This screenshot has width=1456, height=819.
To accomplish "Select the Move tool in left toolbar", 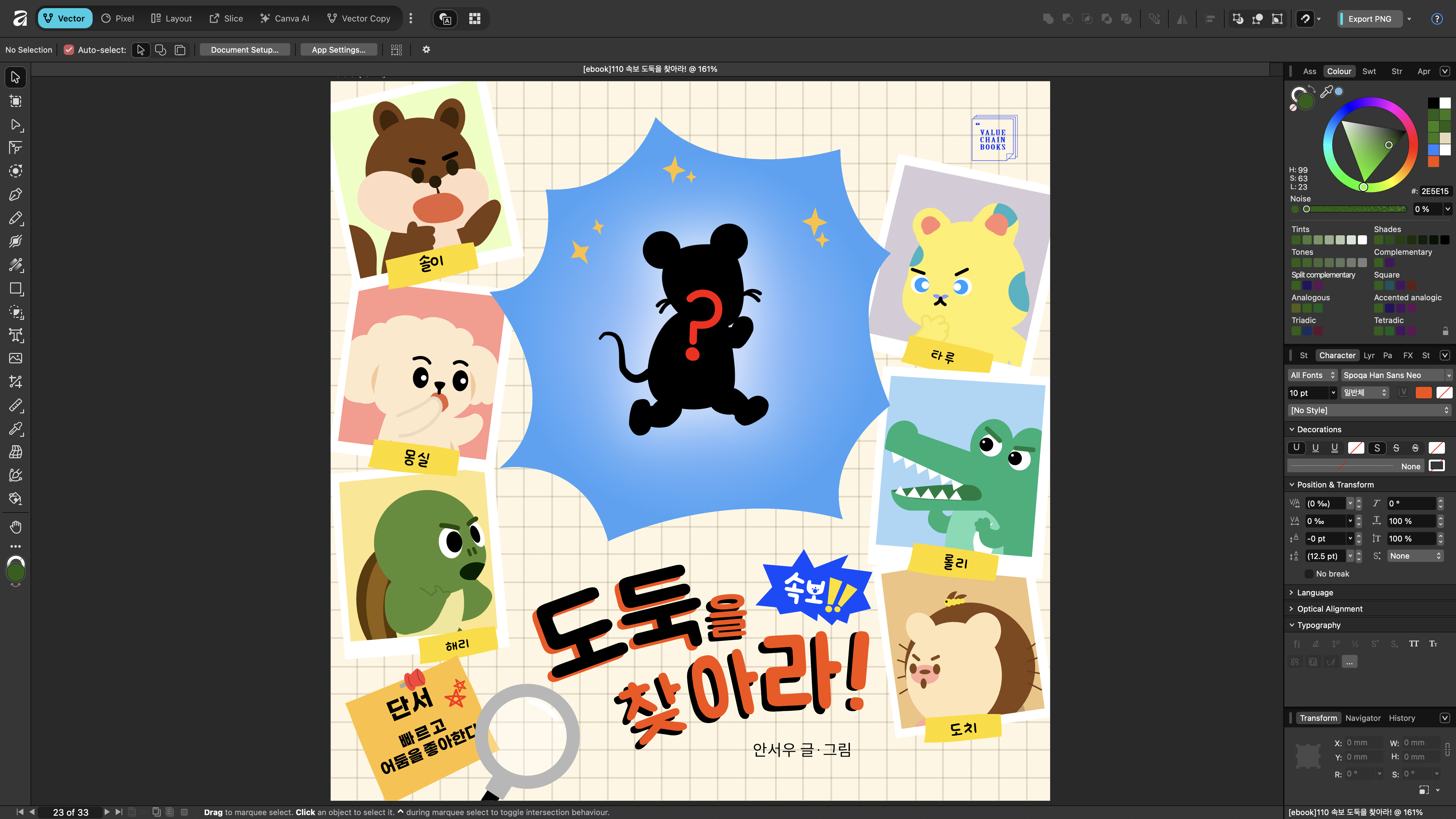I will pos(15,77).
